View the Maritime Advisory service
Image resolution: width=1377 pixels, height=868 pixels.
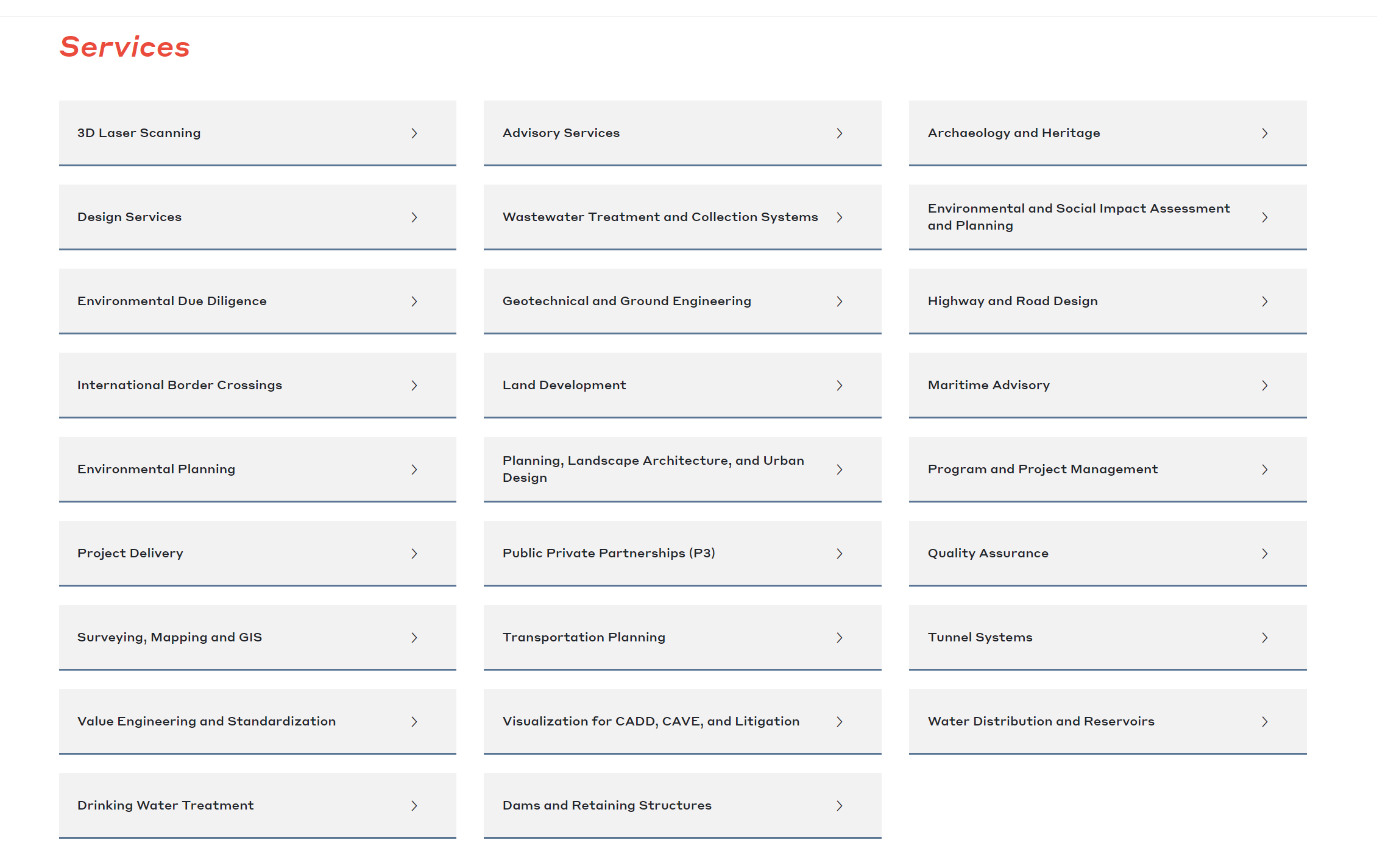pos(1108,385)
